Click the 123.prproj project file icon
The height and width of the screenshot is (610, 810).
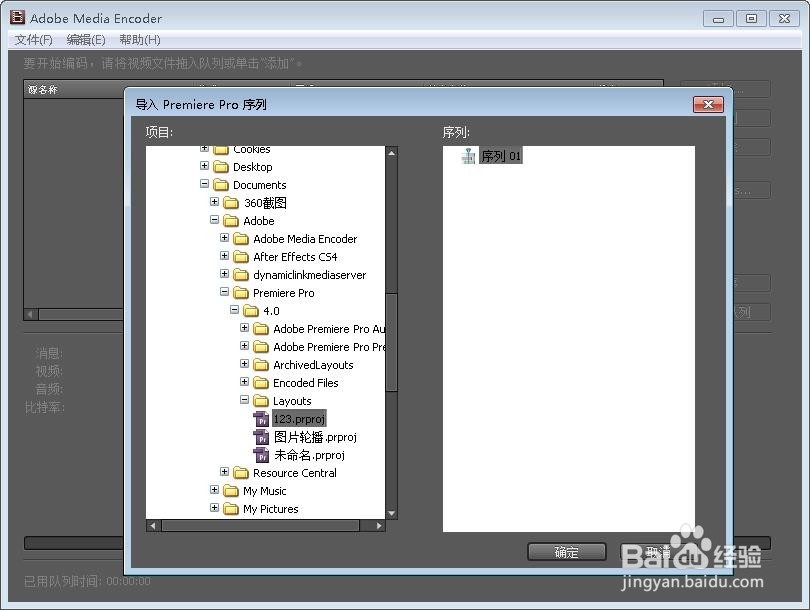point(261,419)
